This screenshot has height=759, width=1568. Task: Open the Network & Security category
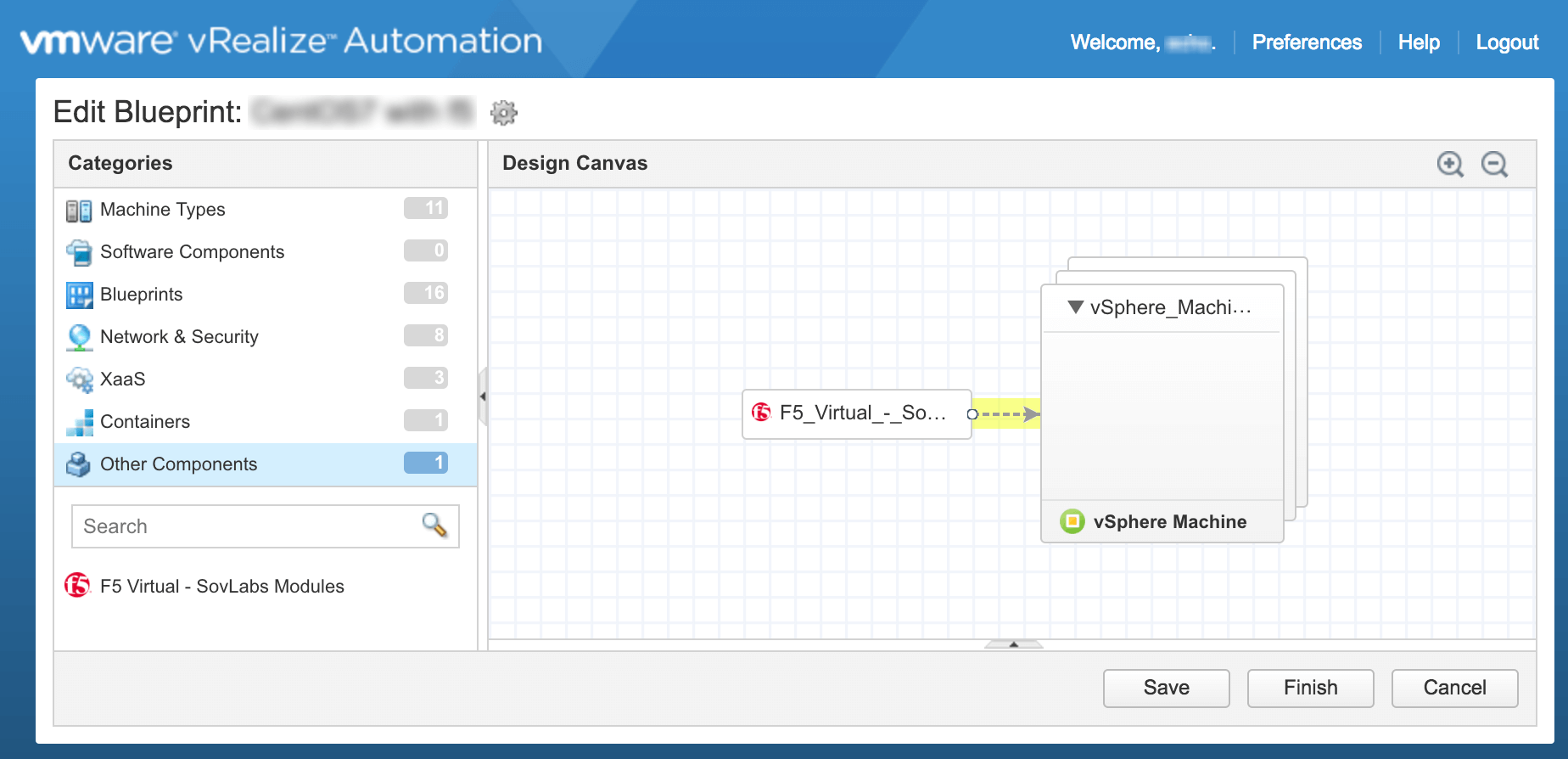(x=266, y=337)
